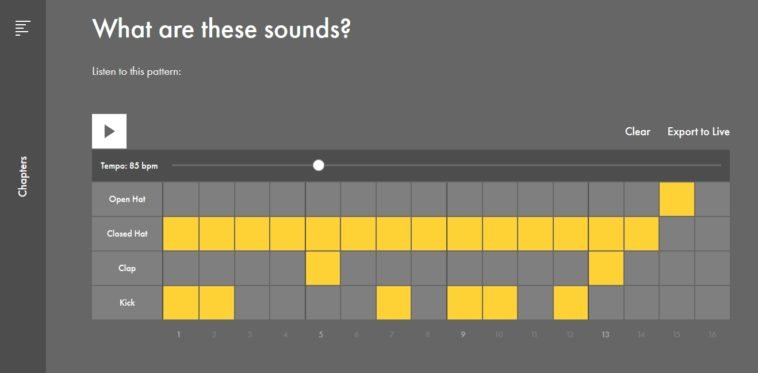Turn off Kick step 12

pos(571,302)
